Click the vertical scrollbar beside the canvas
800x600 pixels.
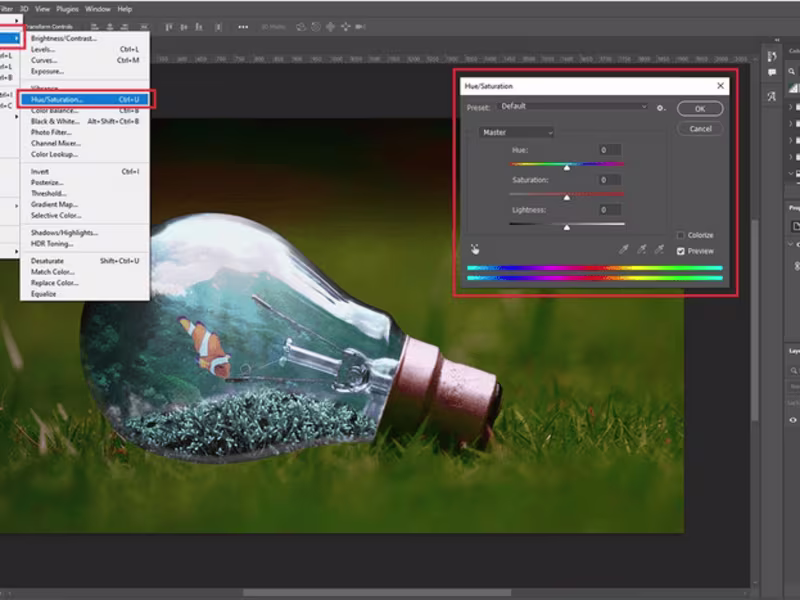tap(755, 319)
